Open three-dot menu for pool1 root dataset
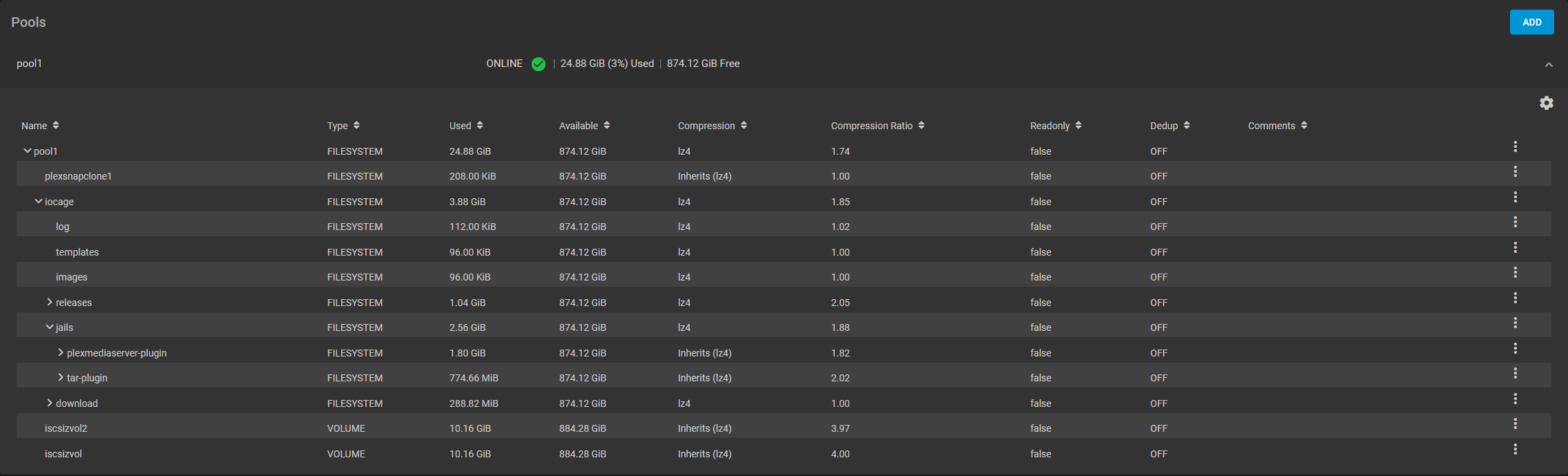The image size is (1568, 476). [1515, 146]
